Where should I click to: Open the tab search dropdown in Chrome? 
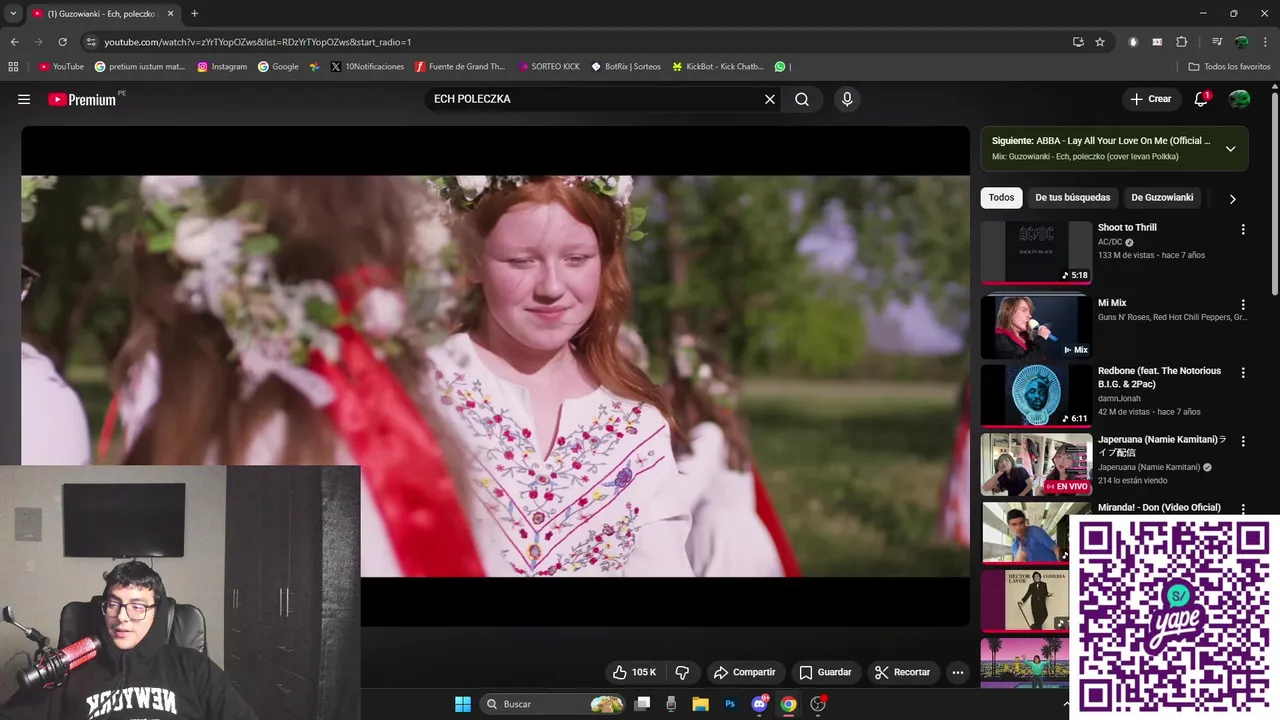click(13, 14)
